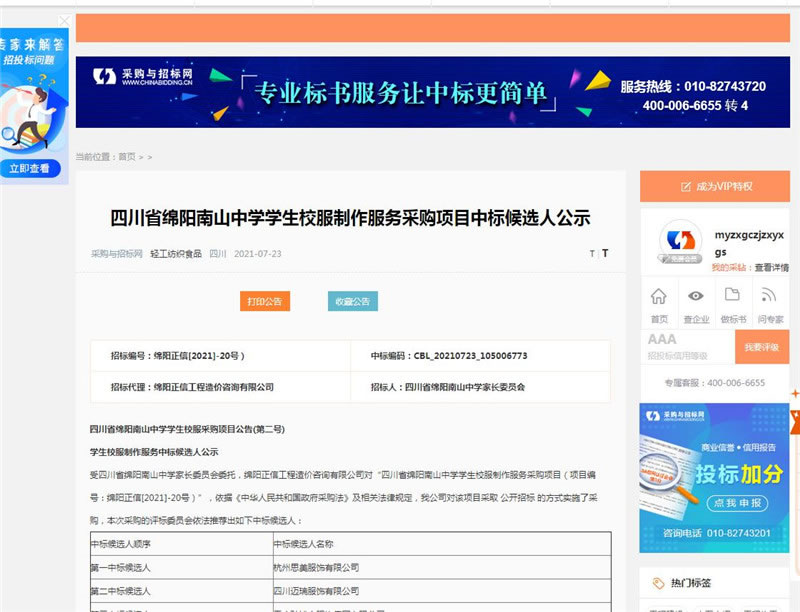Select the smaller font size T
This screenshot has height=612, width=800.
click(592, 254)
